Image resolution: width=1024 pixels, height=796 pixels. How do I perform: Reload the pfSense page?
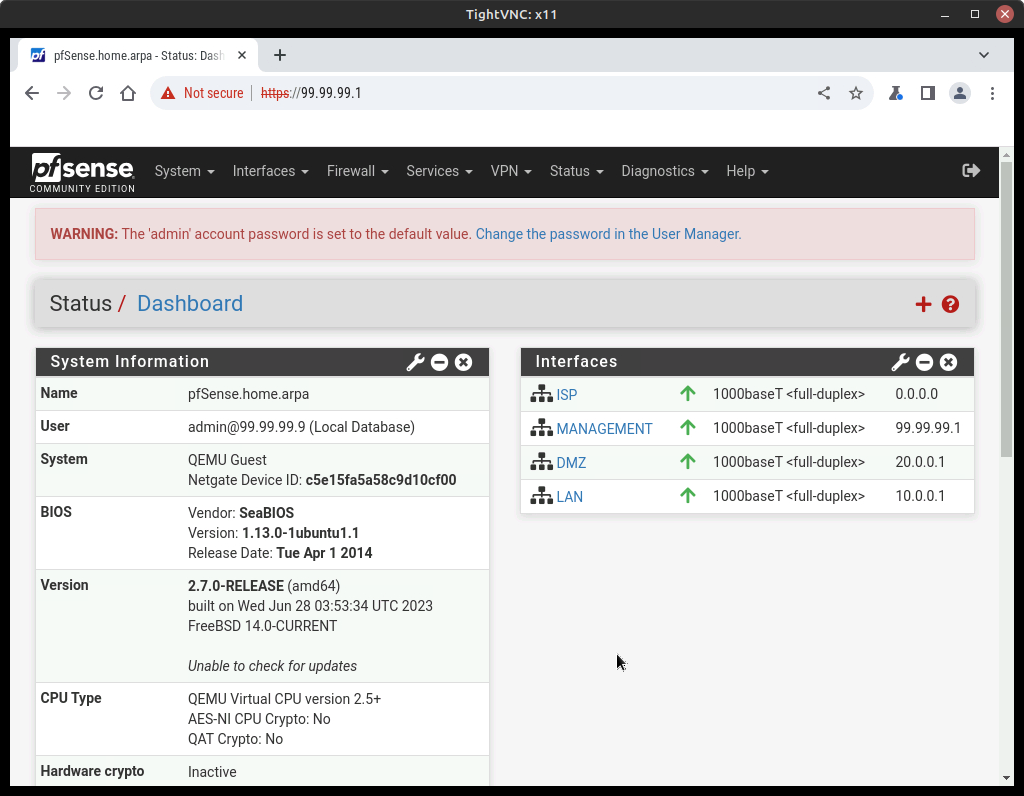pos(96,93)
